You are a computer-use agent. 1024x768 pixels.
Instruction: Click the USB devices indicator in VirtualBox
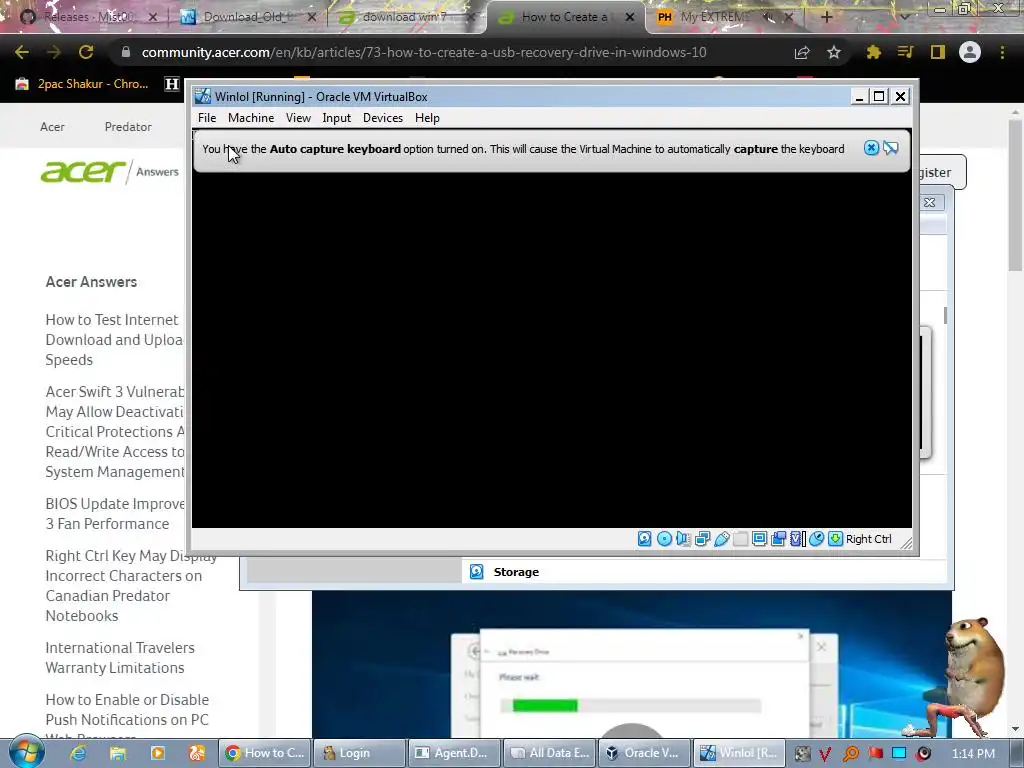point(722,539)
